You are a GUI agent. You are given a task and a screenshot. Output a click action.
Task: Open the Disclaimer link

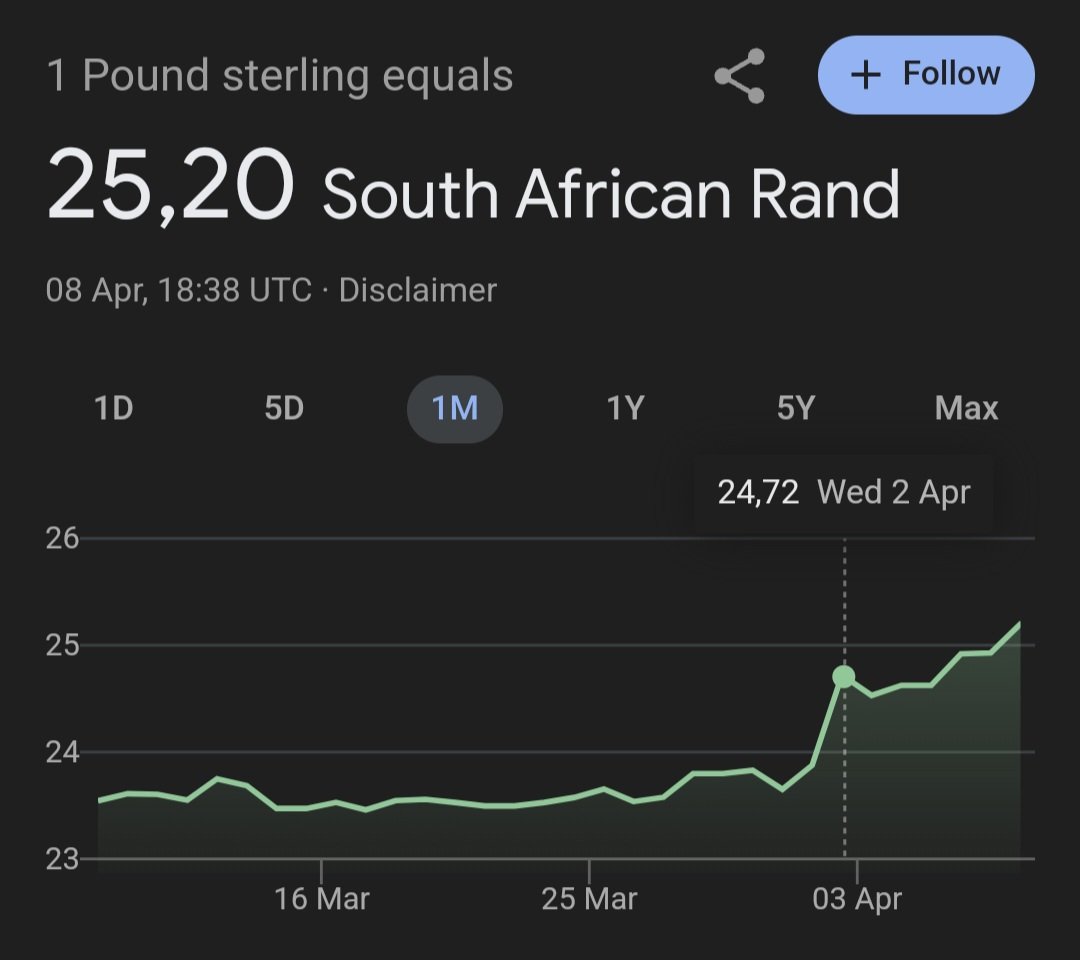(x=417, y=290)
